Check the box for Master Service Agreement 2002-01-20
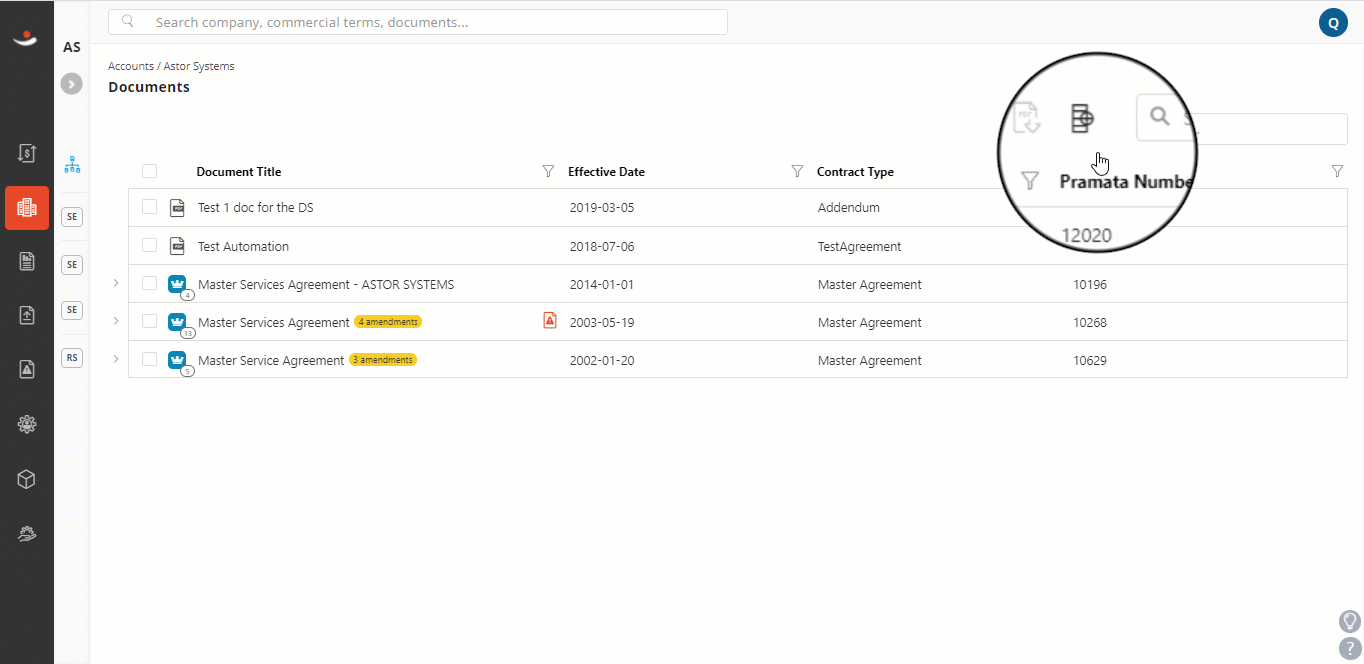Screen dimensions: 1364x664 pyautogui.click(x=149, y=359)
